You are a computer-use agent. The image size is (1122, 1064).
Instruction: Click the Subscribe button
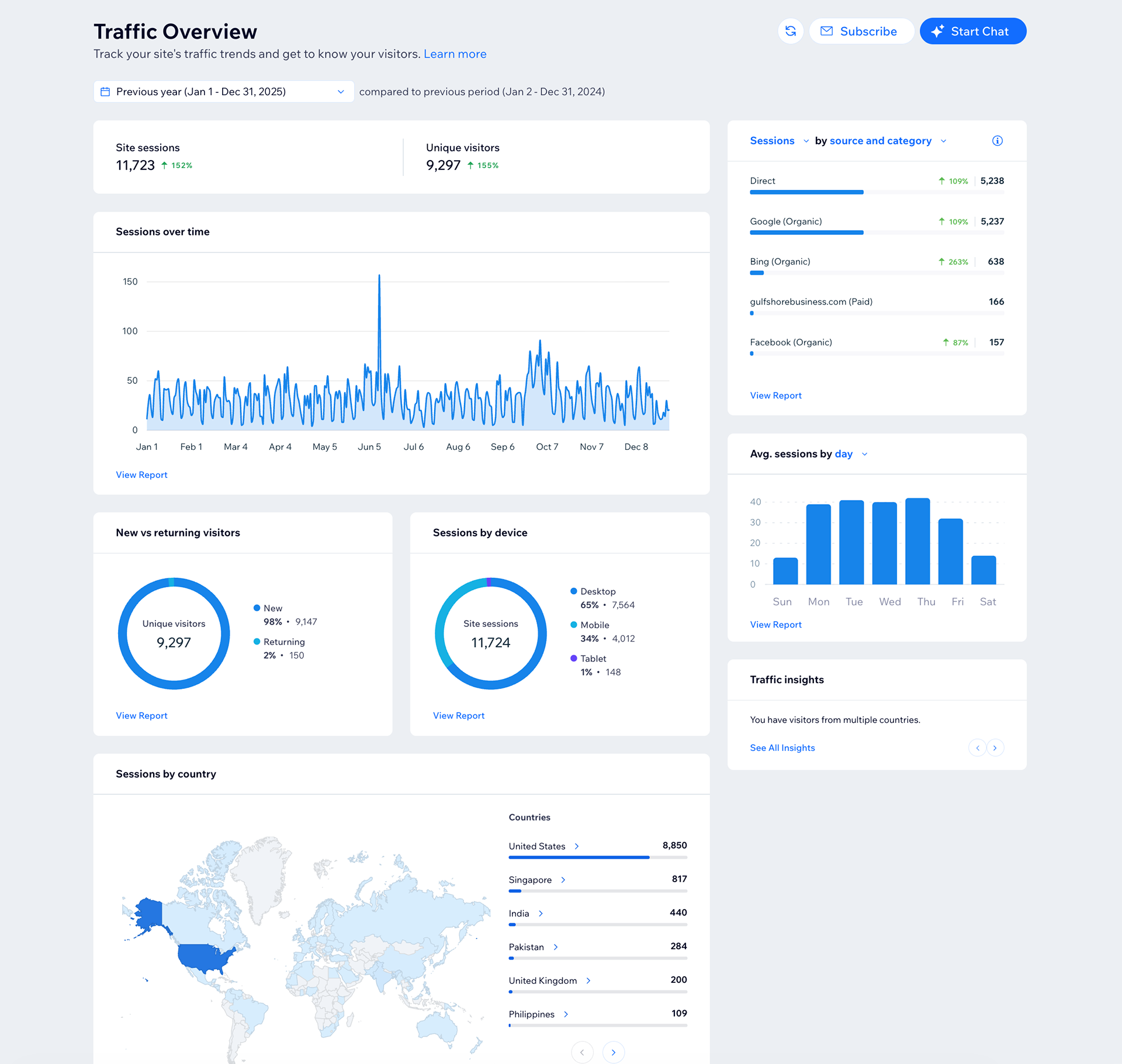point(861,31)
